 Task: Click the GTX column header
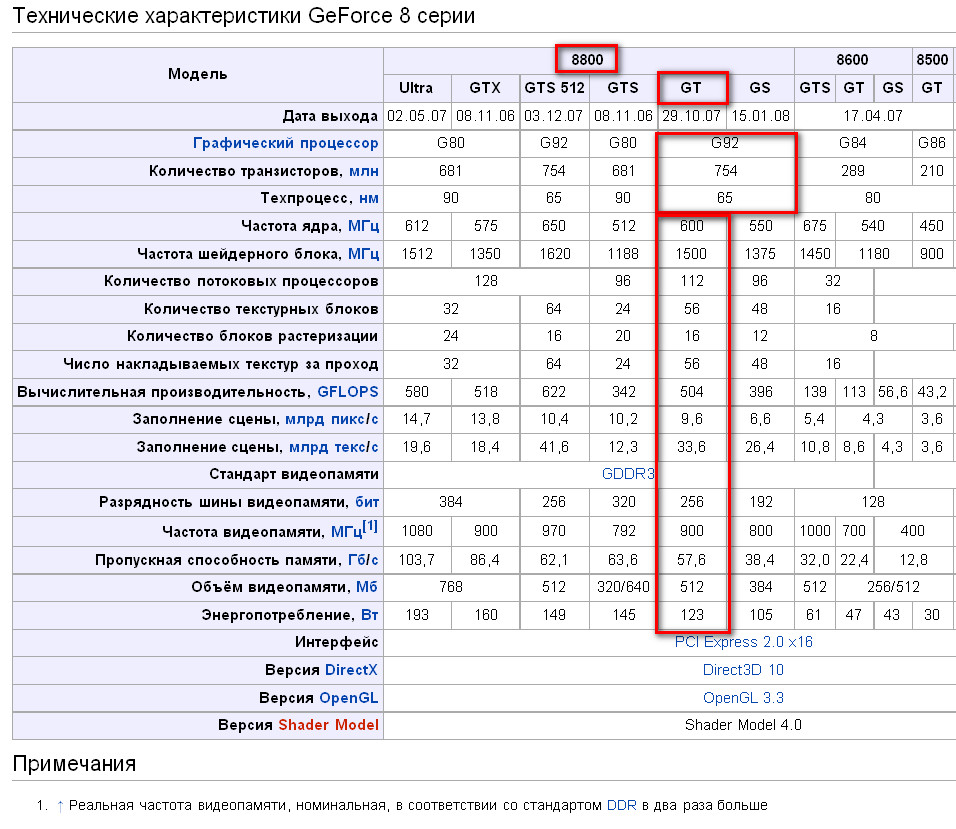(x=485, y=89)
